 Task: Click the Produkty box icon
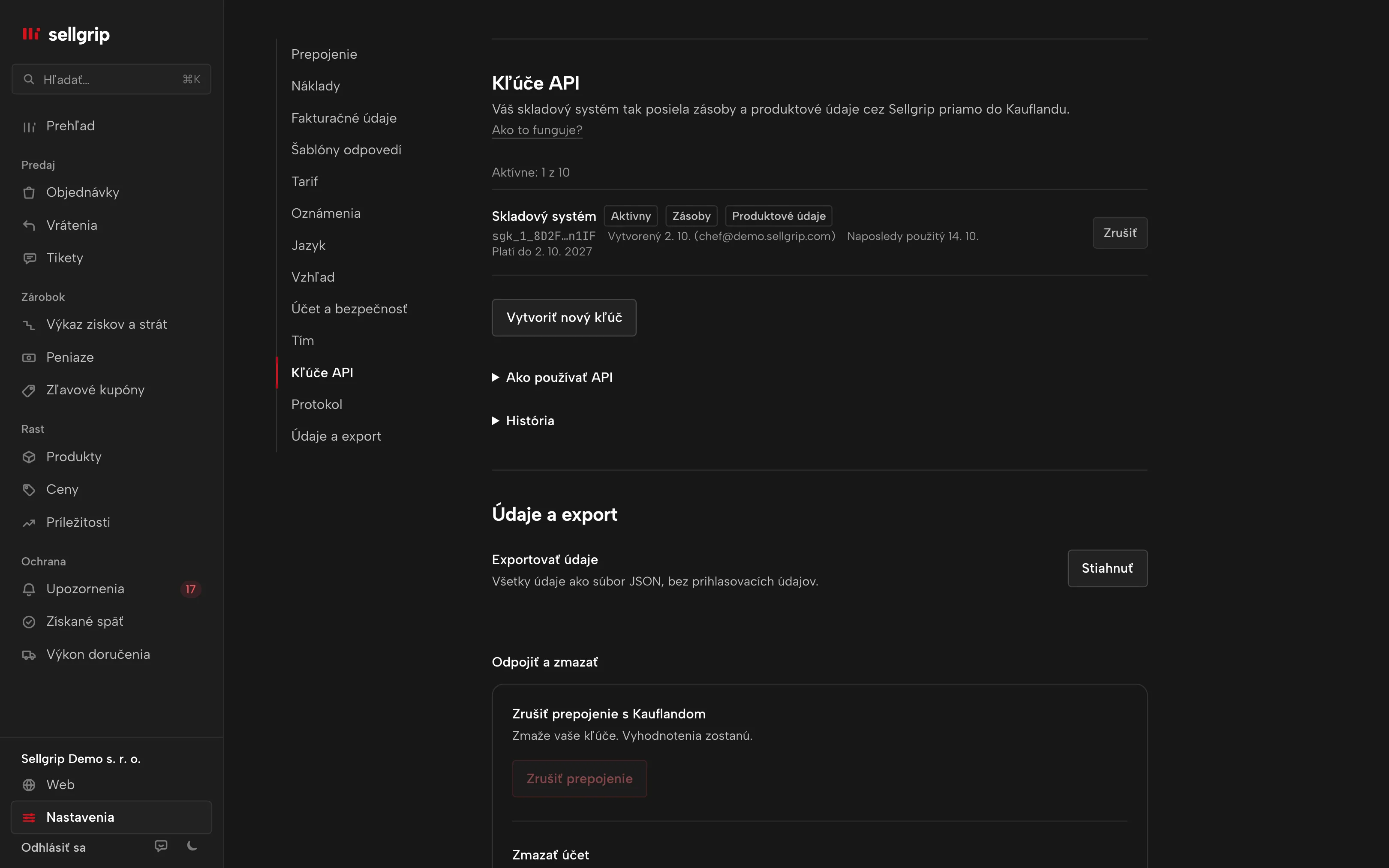click(x=29, y=457)
